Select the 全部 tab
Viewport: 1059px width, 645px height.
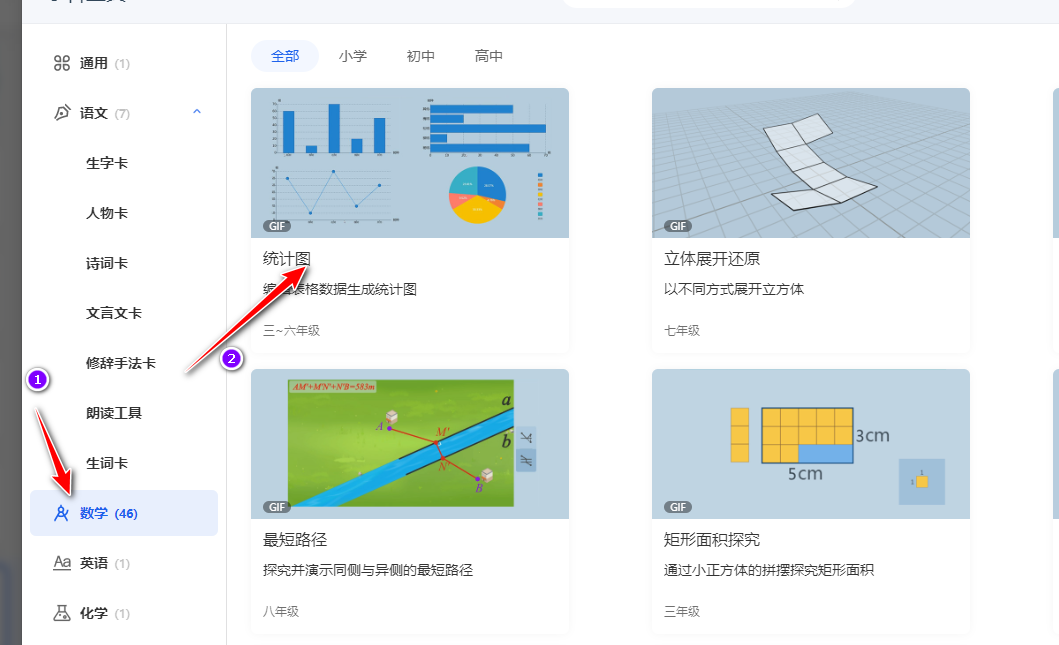pos(285,56)
